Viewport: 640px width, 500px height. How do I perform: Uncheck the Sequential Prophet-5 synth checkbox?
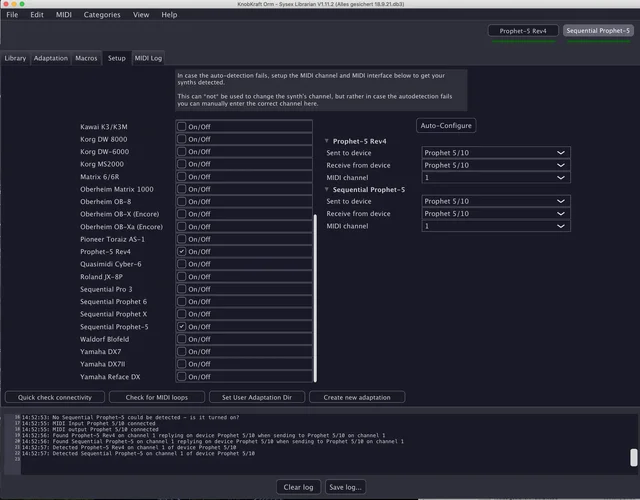181,327
